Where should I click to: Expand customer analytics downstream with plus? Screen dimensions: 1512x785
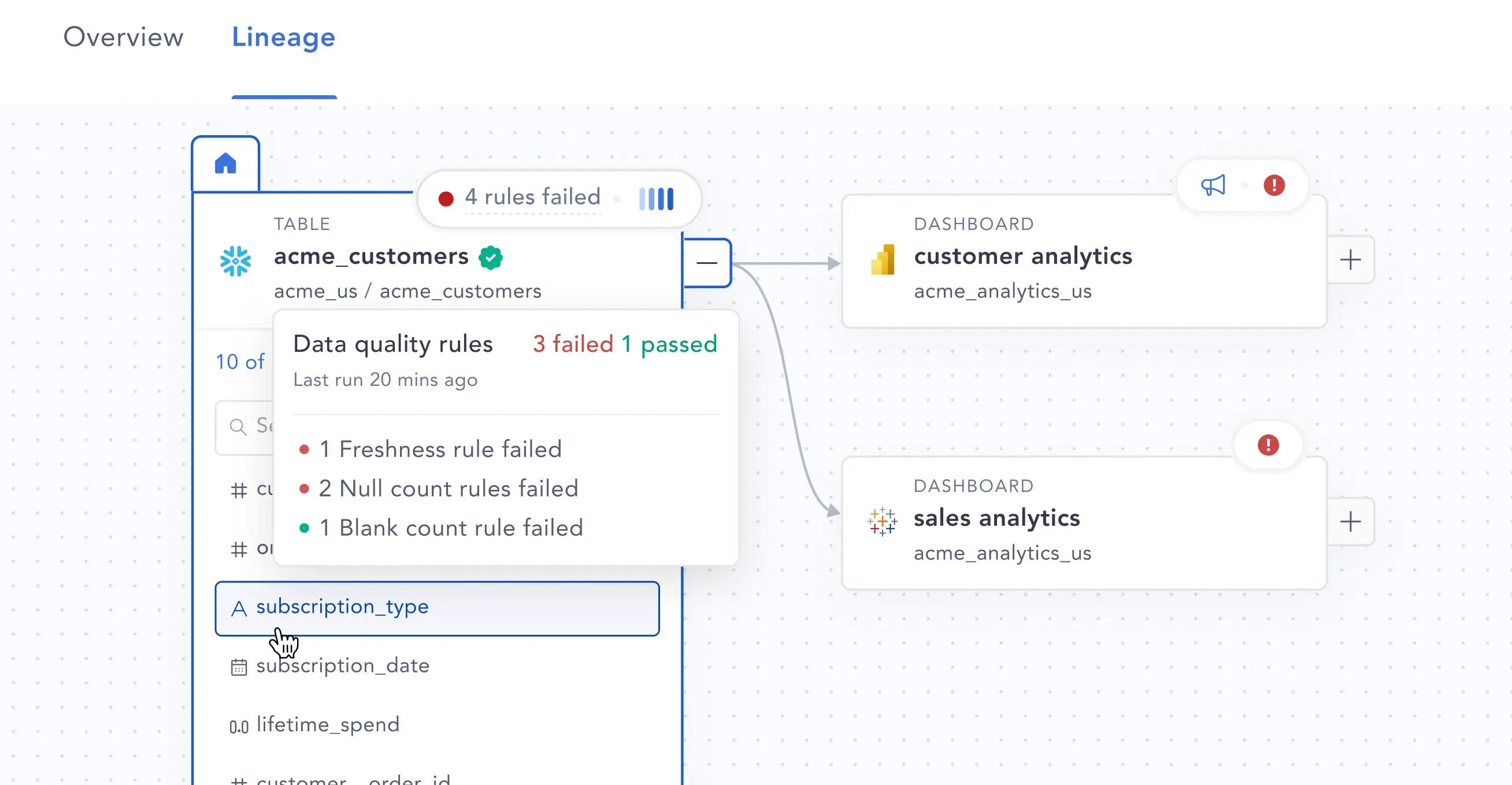coord(1350,260)
